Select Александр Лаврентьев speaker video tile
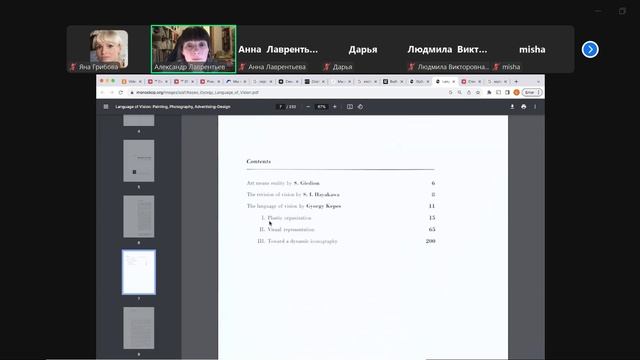Image resolution: width=640 pixels, height=360 pixels. (193, 49)
